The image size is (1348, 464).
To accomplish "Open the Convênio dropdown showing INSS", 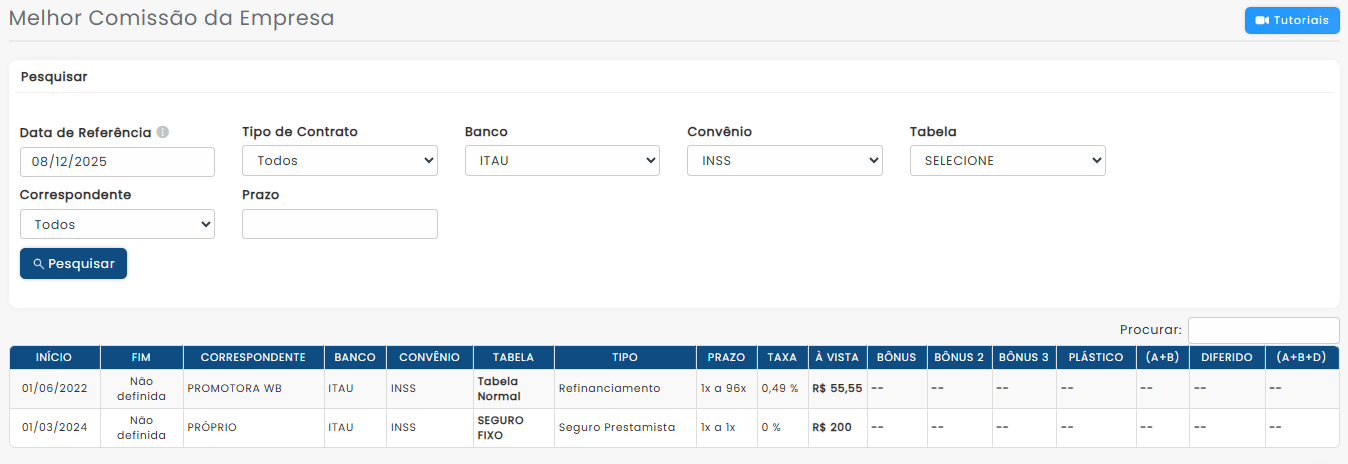I will pos(784,161).
